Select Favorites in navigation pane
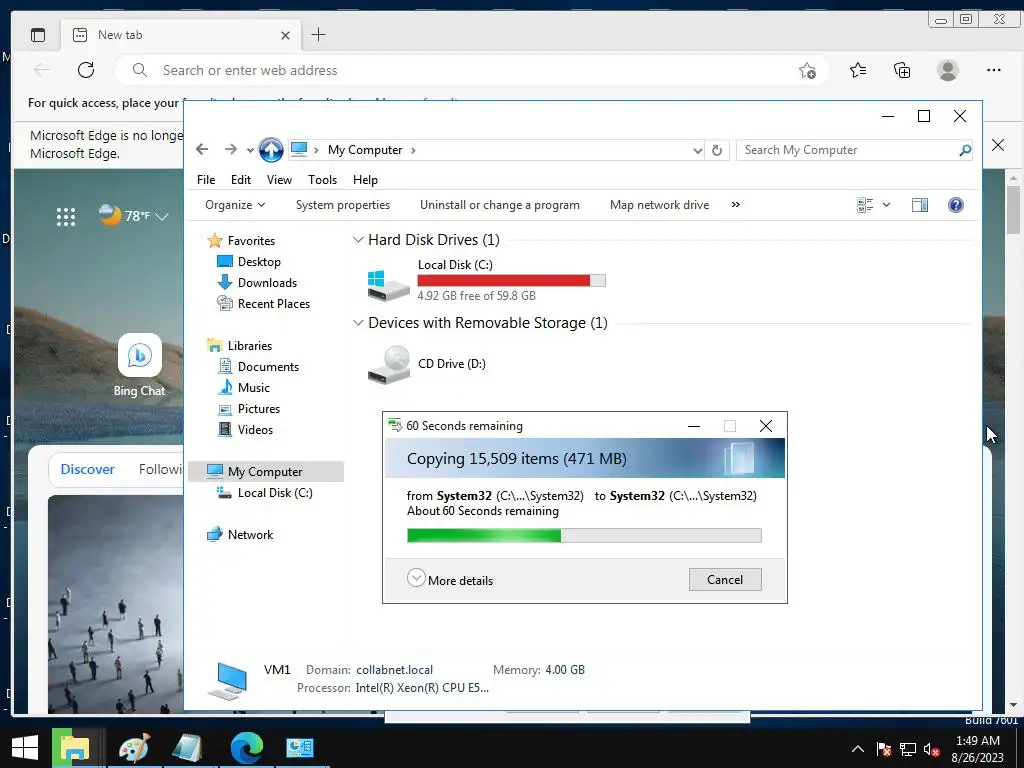The image size is (1024, 768). [x=251, y=241]
